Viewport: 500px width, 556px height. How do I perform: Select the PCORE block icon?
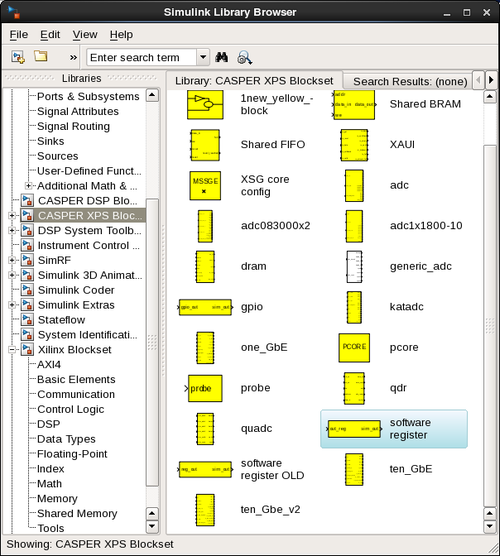pyautogui.click(x=354, y=348)
